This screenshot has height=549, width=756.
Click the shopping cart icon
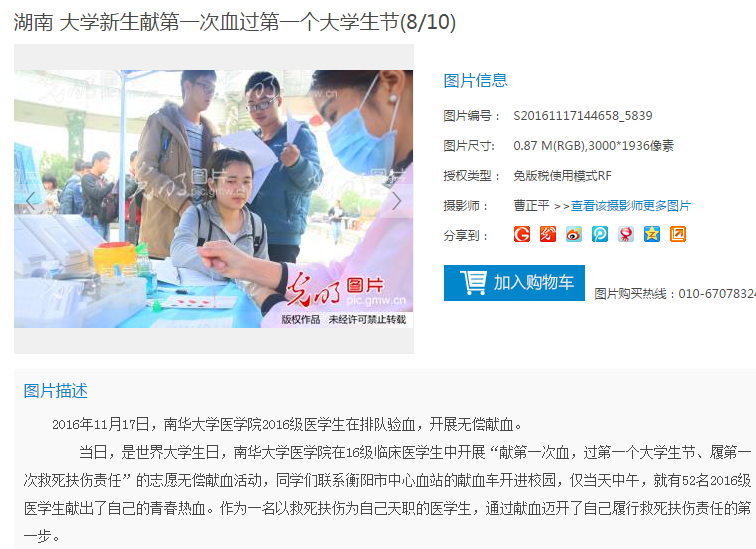pos(473,282)
